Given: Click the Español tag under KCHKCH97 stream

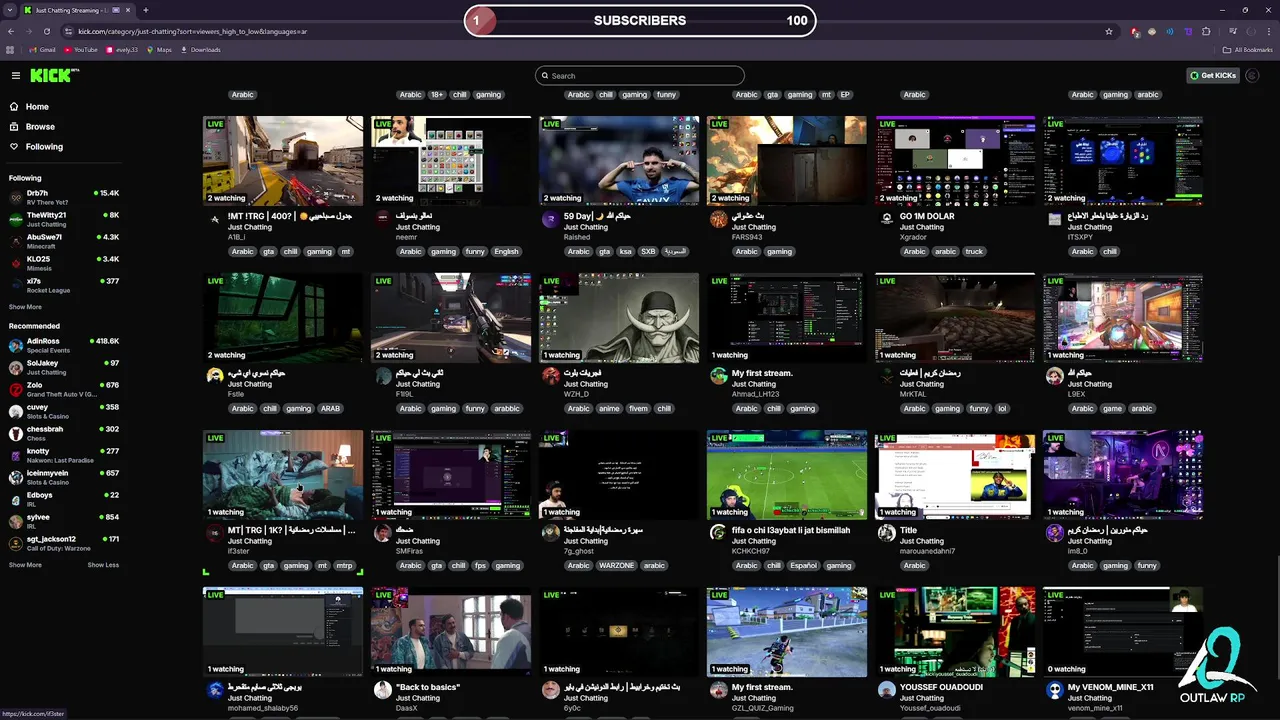Looking at the screenshot, I should point(804,566).
